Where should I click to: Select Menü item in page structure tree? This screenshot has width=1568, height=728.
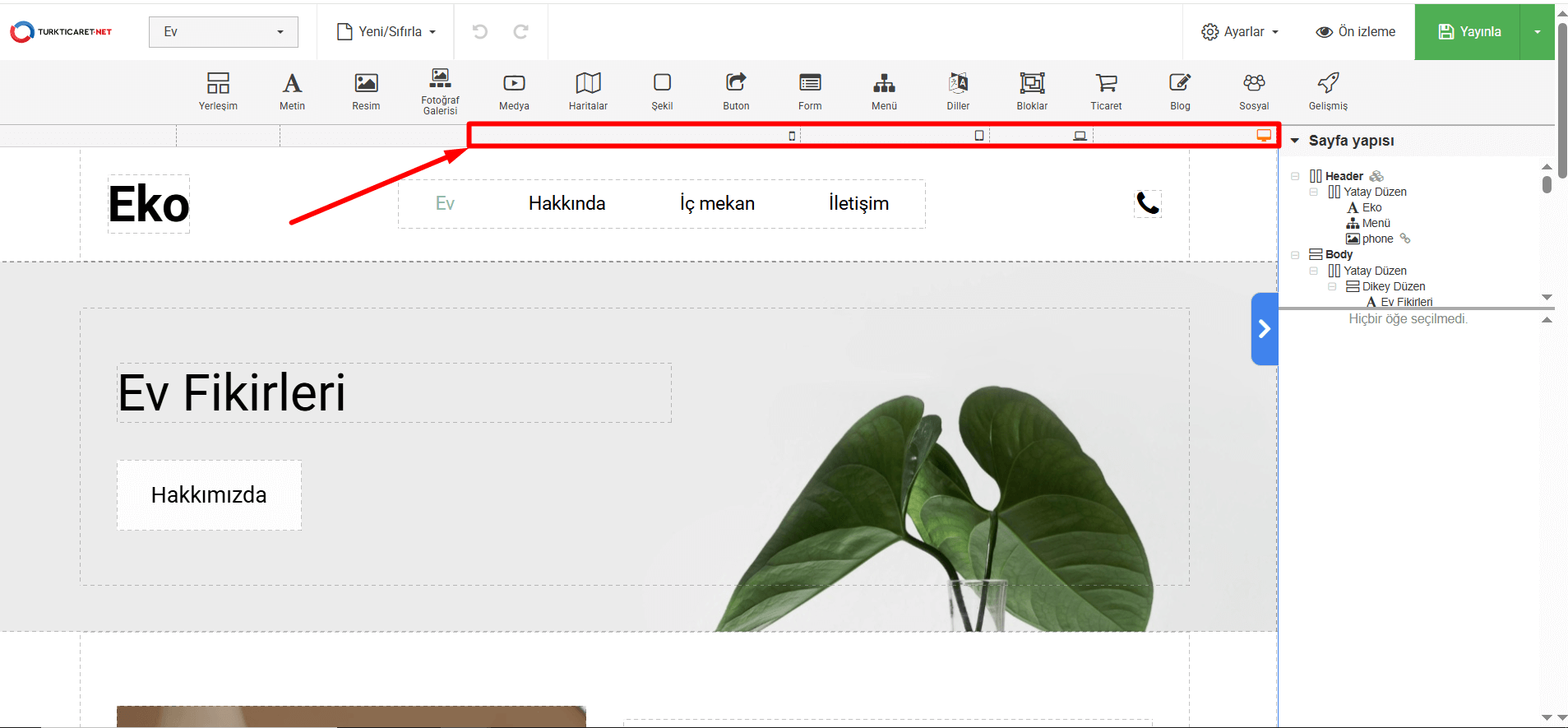(x=1376, y=223)
